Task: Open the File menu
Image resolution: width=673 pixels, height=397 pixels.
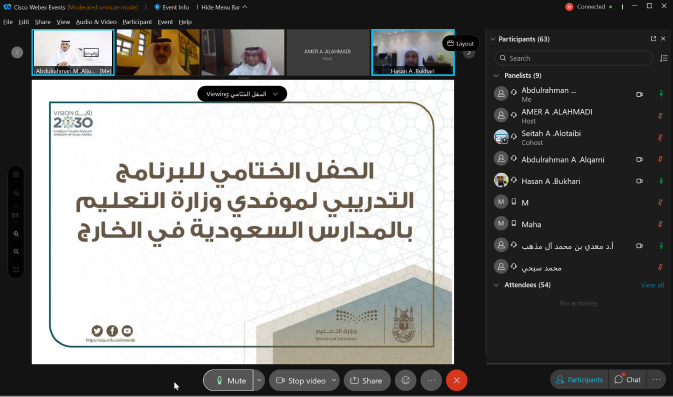Action: click(8, 22)
